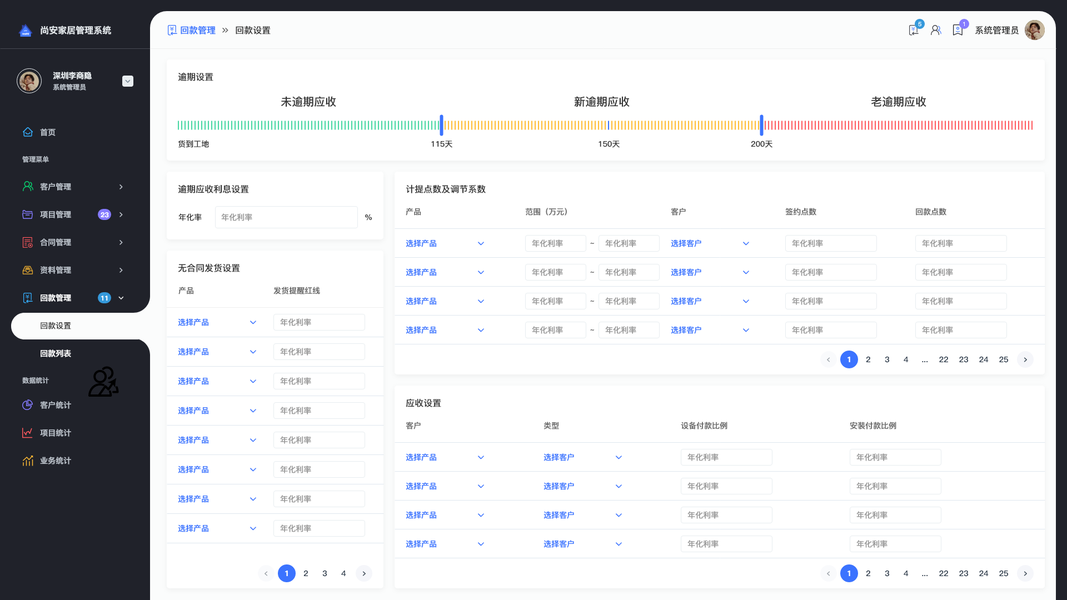
Task: Click first 设备付款比例 input field
Action: 726,458
